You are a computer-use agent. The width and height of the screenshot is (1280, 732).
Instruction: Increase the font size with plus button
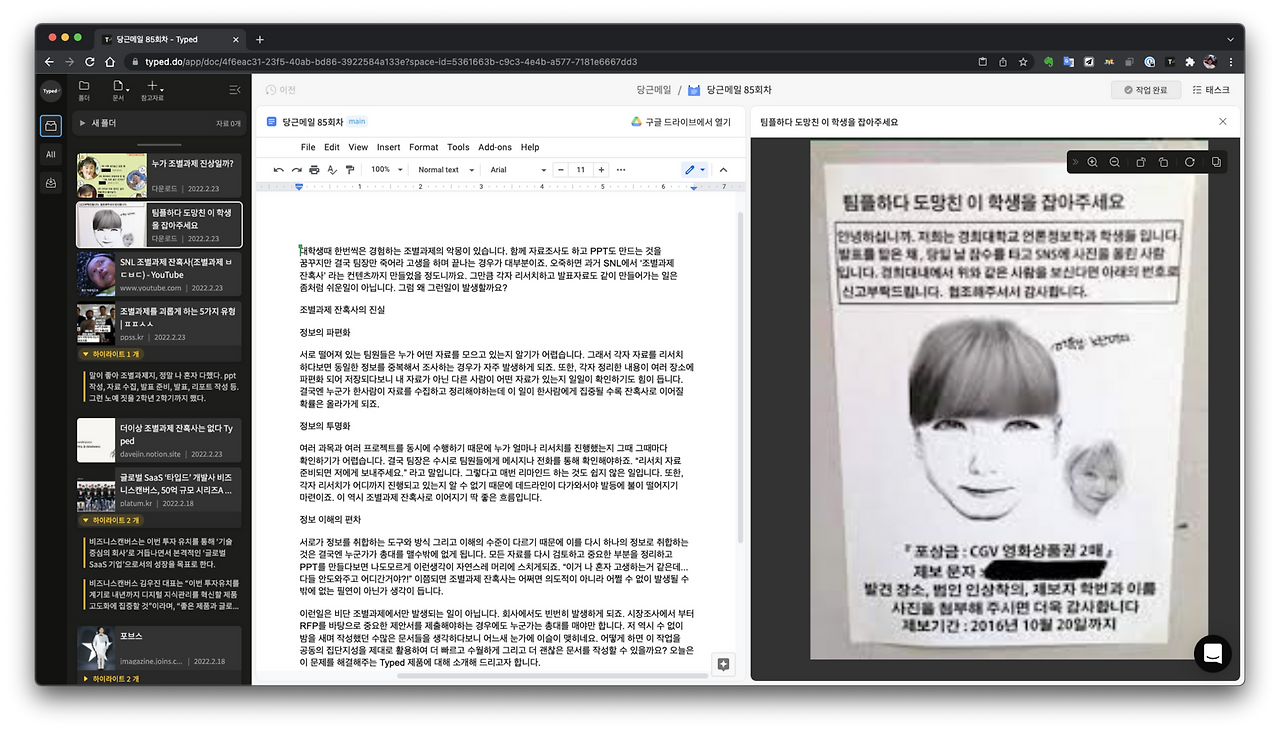point(600,170)
